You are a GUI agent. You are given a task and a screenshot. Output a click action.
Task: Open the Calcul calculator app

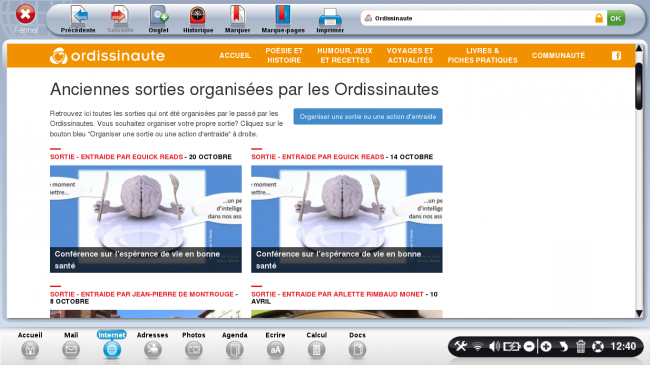316,345
